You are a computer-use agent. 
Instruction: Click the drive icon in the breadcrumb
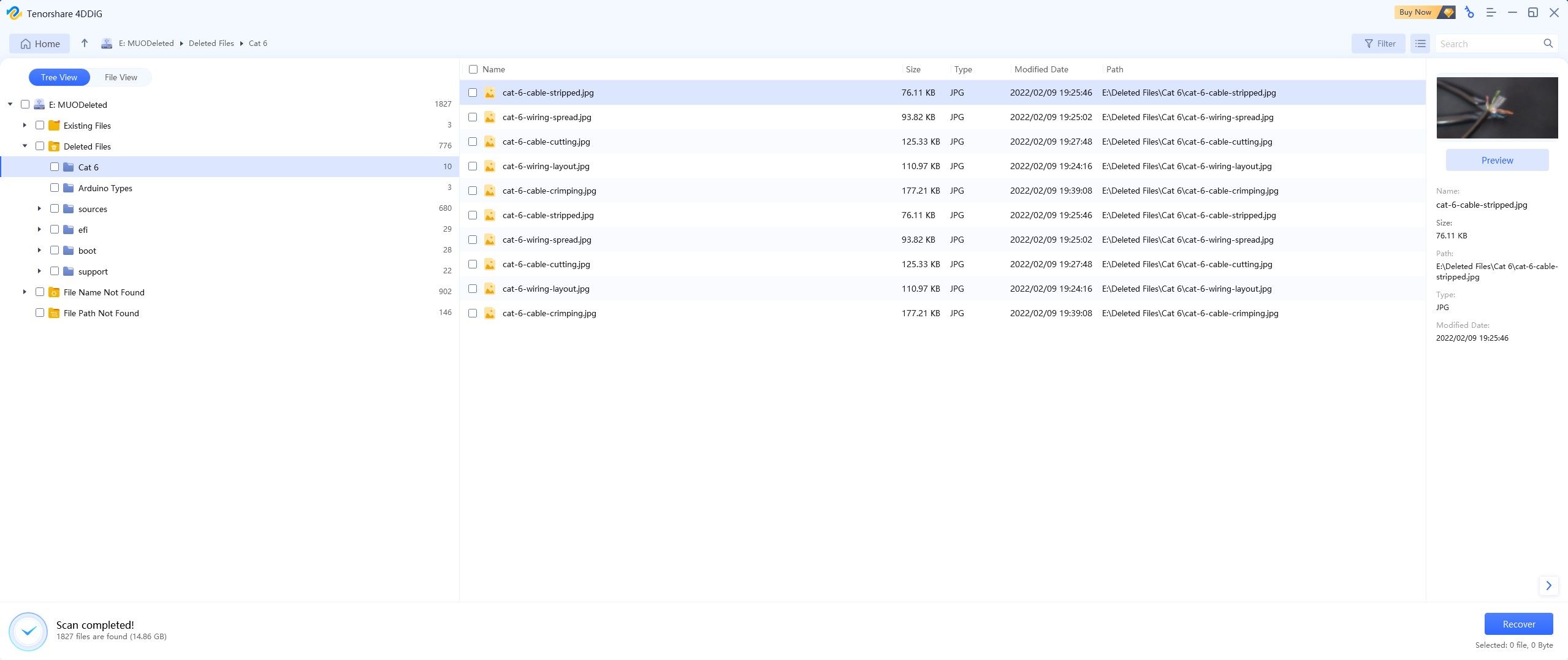point(107,44)
